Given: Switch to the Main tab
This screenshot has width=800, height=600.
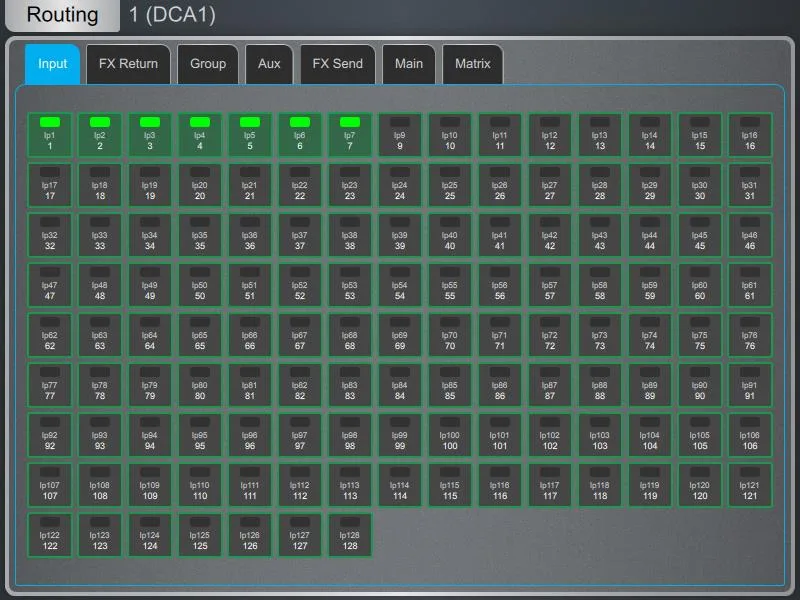Looking at the screenshot, I should [x=409, y=64].
